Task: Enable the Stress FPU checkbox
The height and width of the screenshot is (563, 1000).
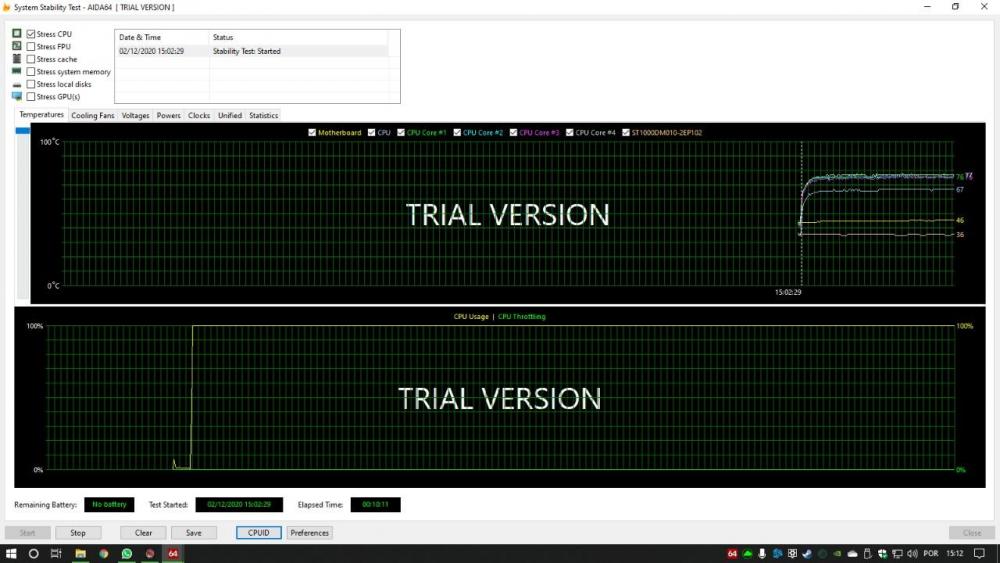Action: [31, 46]
